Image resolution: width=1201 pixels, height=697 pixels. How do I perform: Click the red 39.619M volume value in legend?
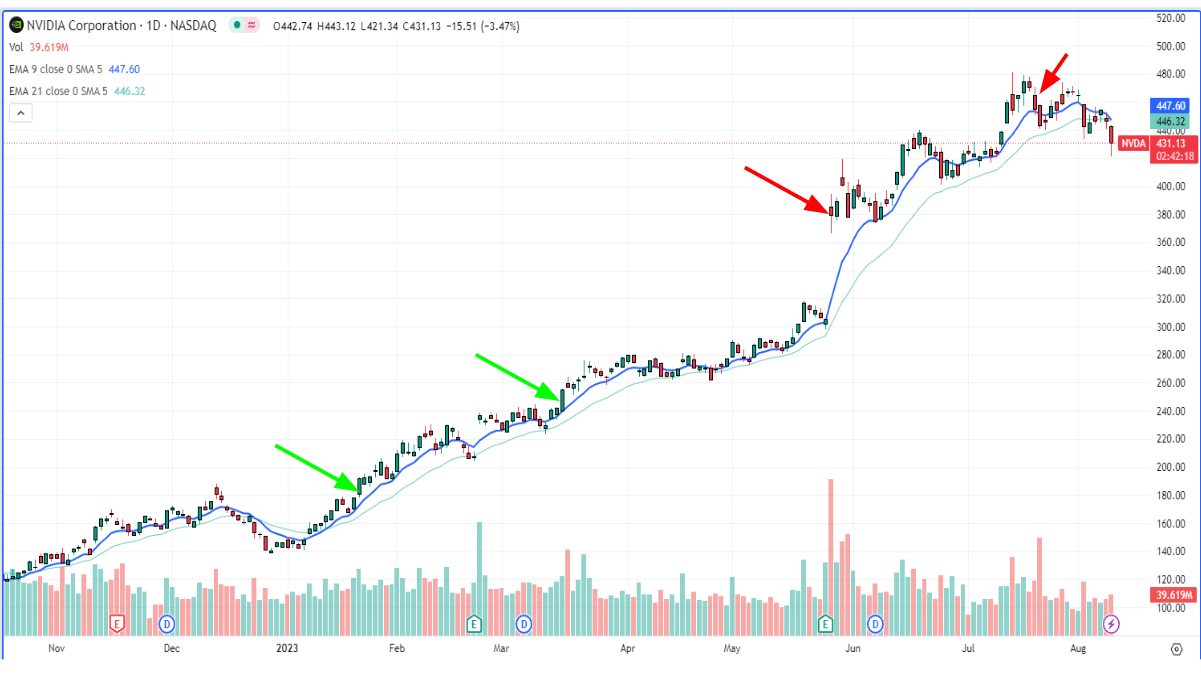49,47
